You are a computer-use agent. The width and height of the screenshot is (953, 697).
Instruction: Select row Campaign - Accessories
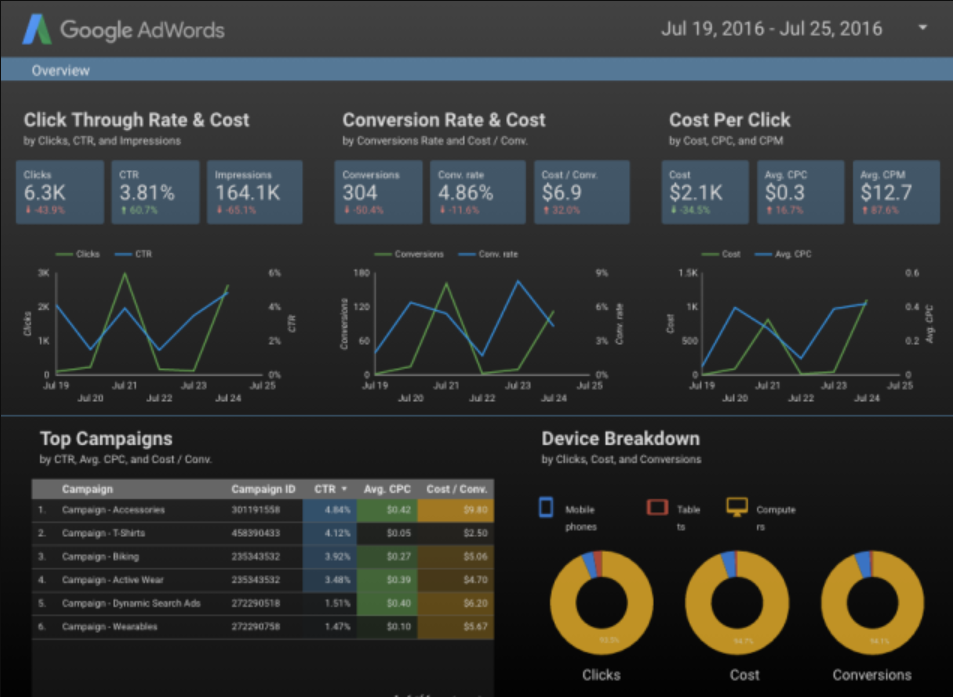(263, 510)
